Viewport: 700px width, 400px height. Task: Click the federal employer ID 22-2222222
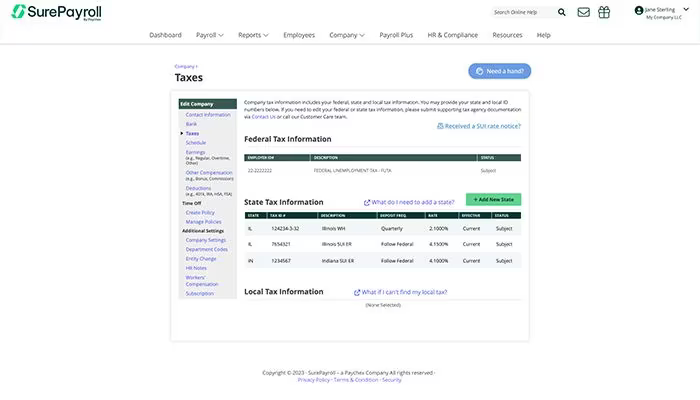[x=260, y=171]
